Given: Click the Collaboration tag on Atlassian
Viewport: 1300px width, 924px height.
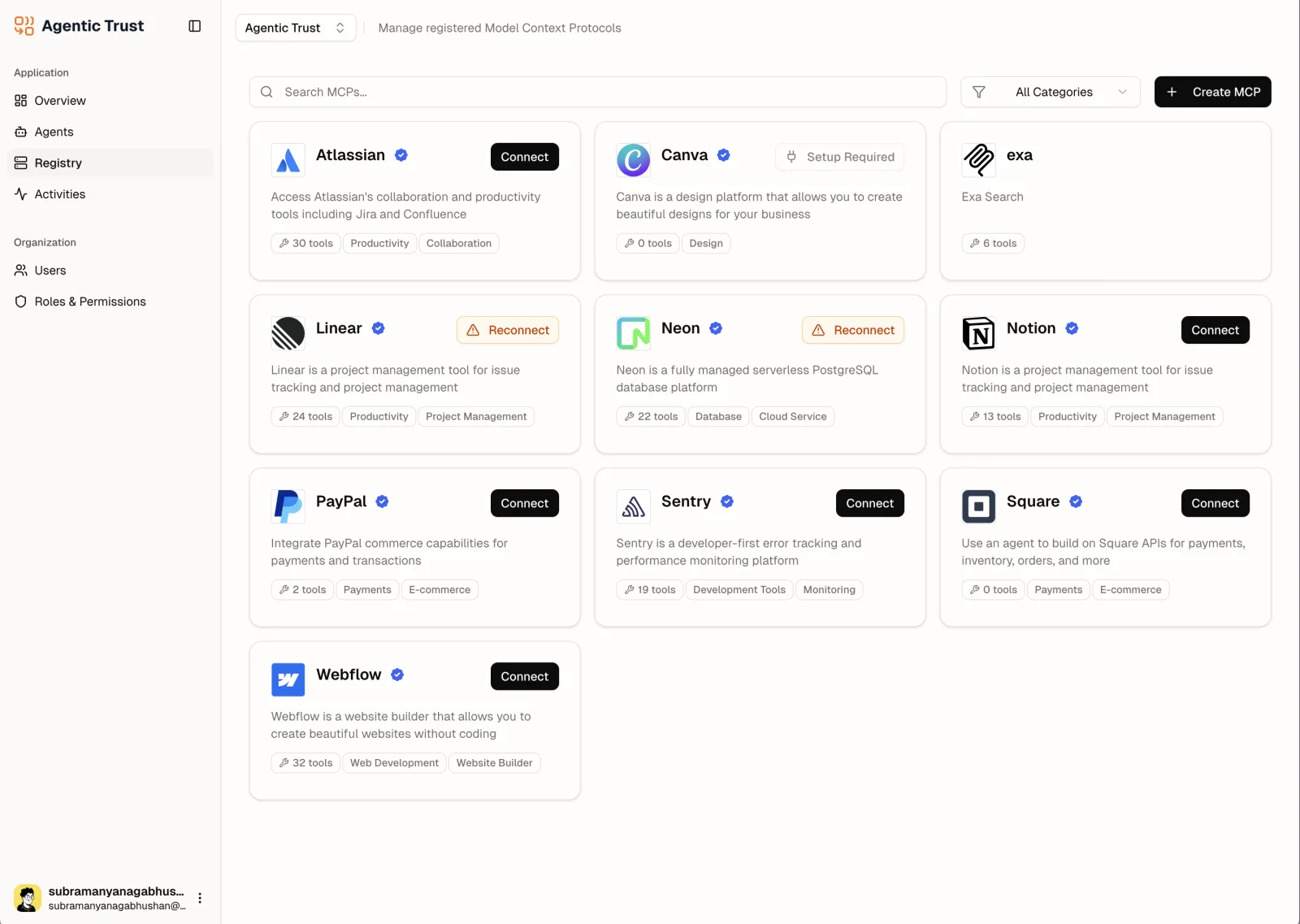Looking at the screenshot, I should click(x=459, y=243).
